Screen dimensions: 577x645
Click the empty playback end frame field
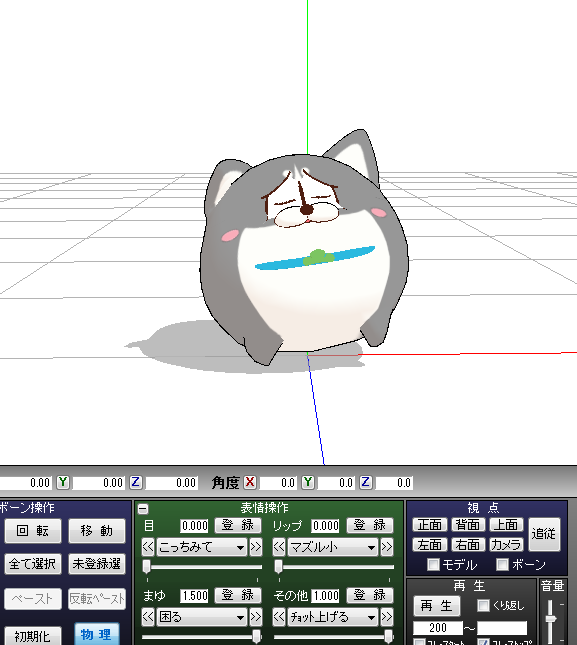[502, 628]
